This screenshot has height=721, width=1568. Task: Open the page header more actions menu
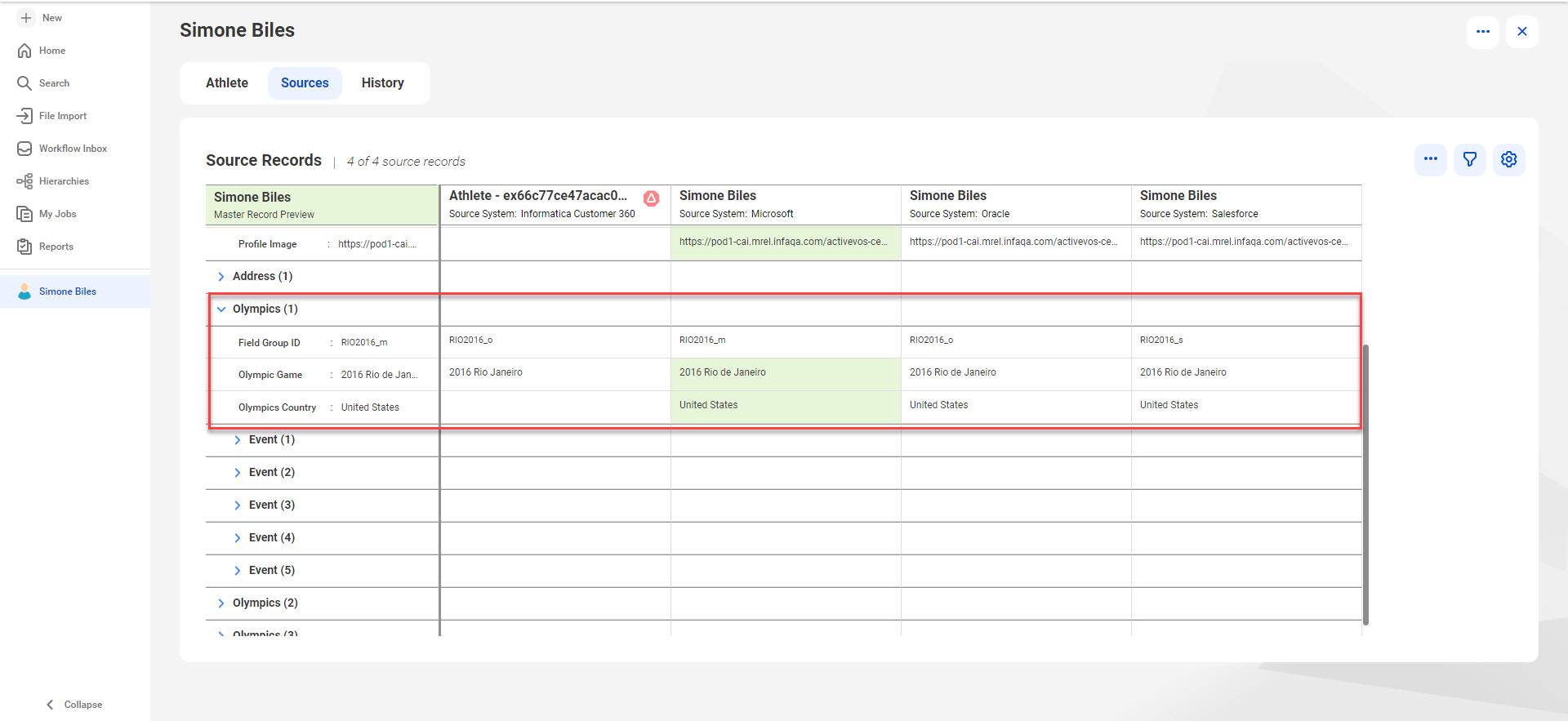pyautogui.click(x=1483, y=32)
